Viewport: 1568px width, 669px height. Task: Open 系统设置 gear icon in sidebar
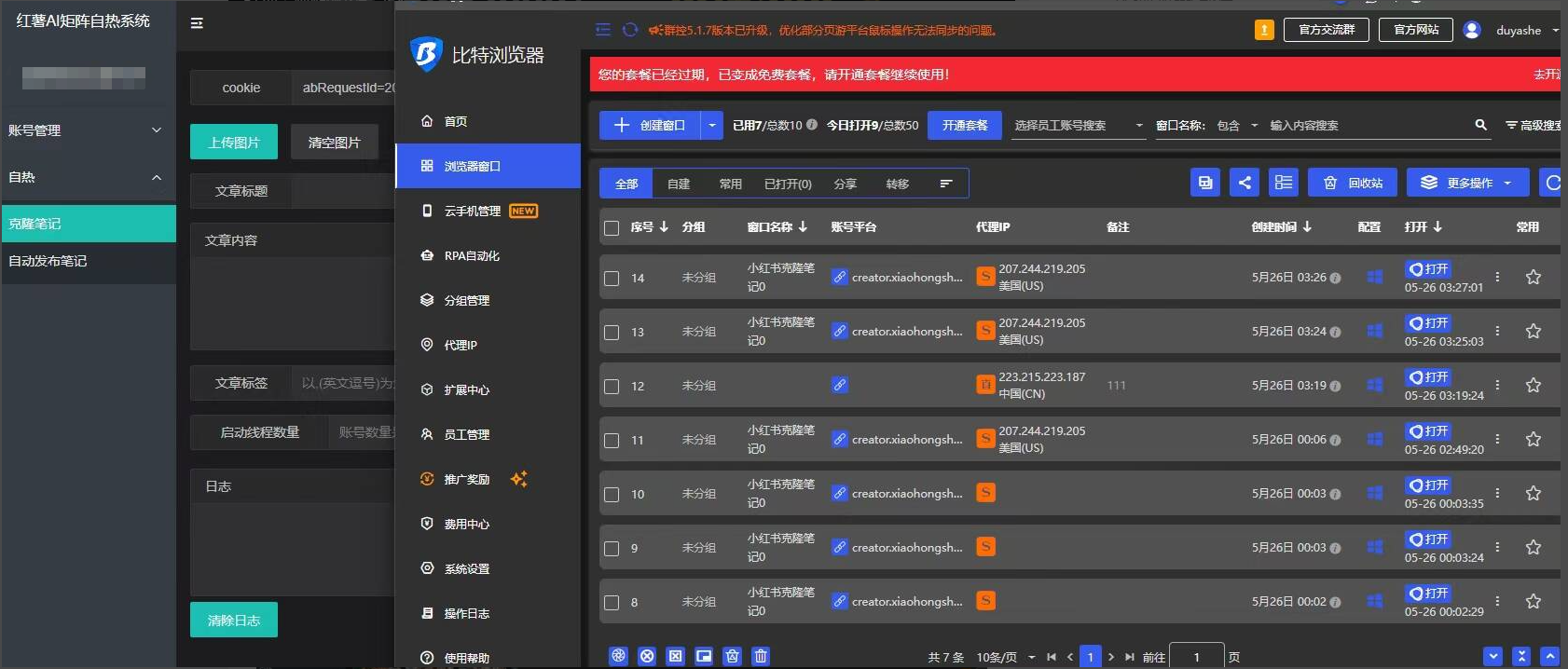tap(427, 568)
